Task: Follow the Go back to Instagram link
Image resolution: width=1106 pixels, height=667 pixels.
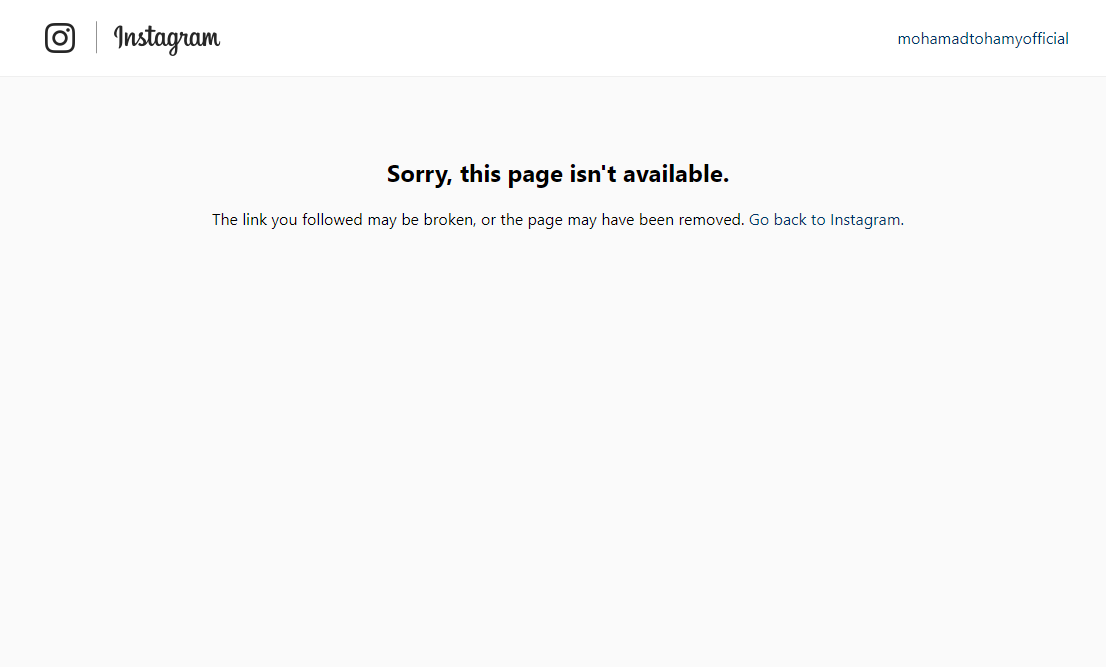Action: [x=825, y=220]
